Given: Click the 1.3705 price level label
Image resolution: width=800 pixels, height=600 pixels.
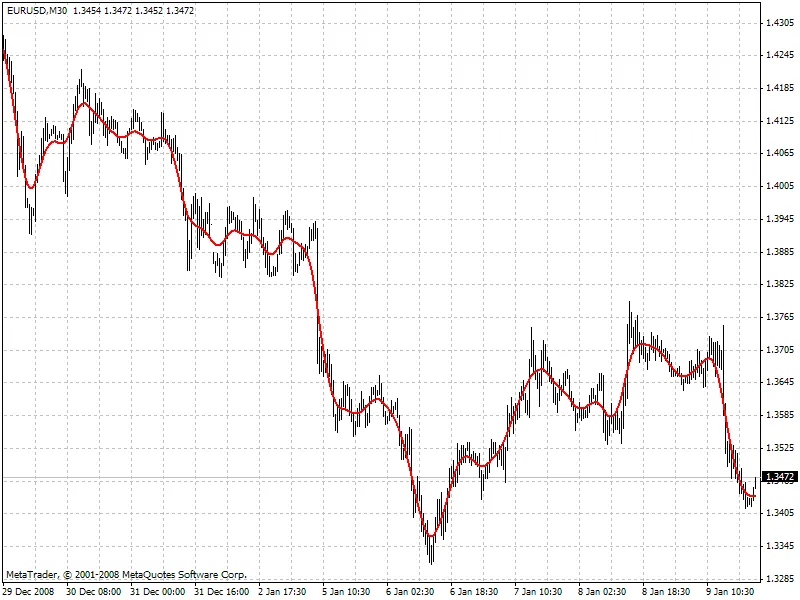Looking at the screenshot, I should (x=779, y=350).
